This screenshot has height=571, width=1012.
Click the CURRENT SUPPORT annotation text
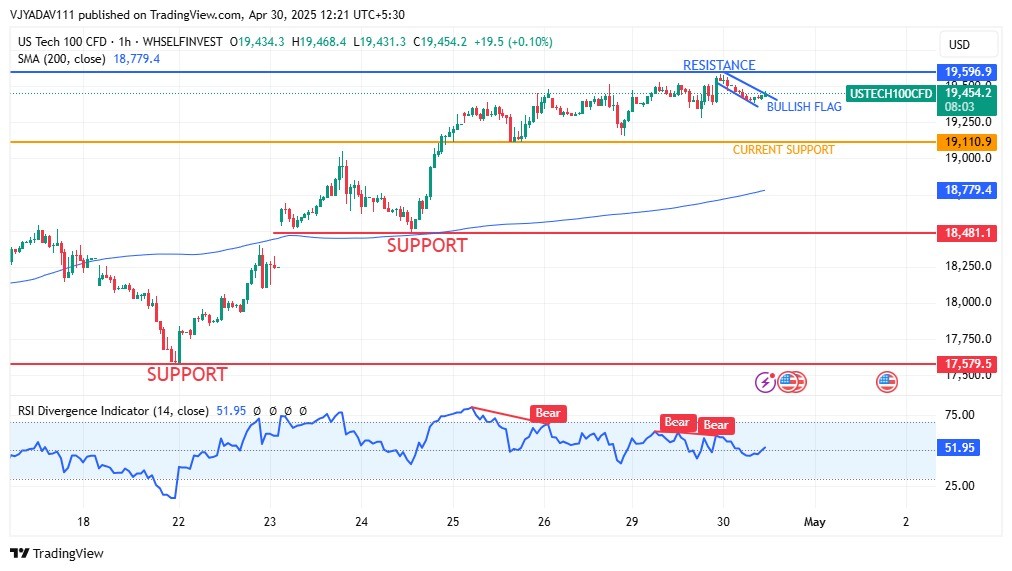tap(783, 150)
